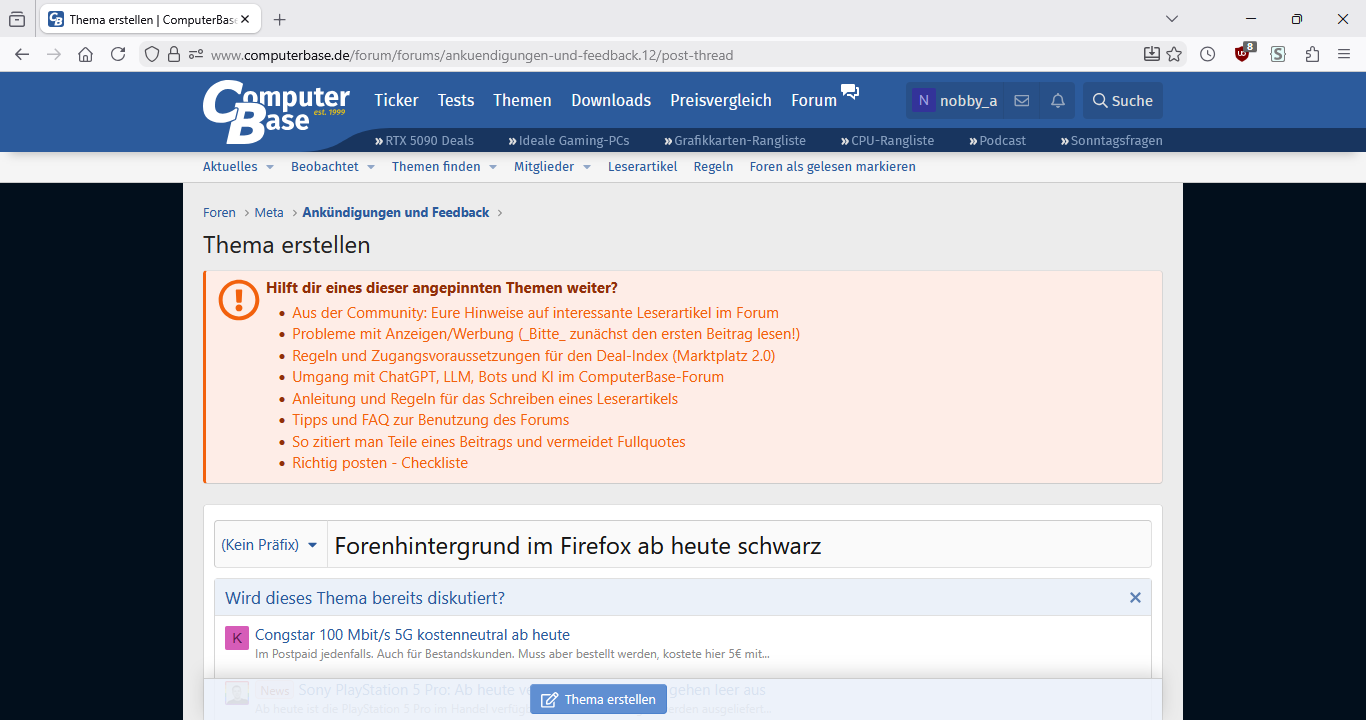The image size is (1366, 720).
Task: Open Ideale Gaming-PCs link
Action: coord(569,141)
